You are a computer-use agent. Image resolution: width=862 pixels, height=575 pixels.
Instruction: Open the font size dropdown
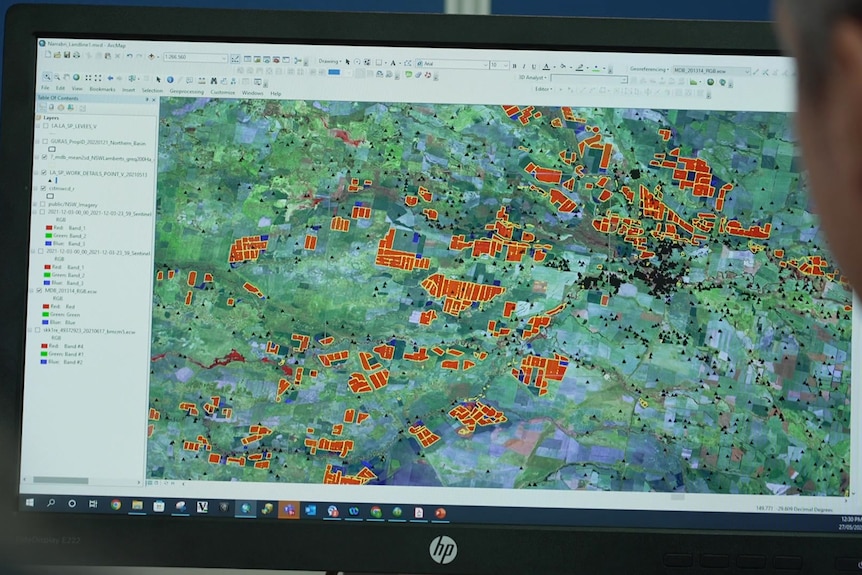coord(506,65)
